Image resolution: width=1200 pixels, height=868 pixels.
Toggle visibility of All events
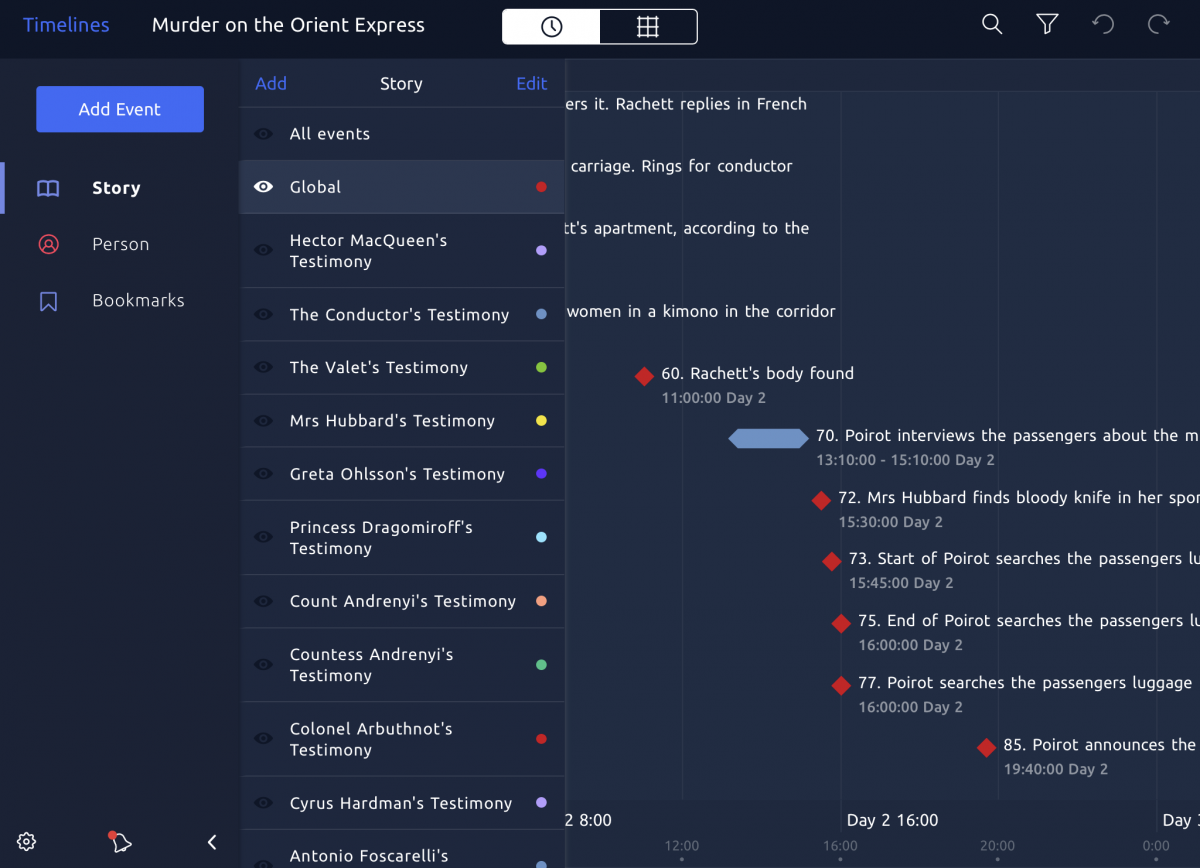262,133
